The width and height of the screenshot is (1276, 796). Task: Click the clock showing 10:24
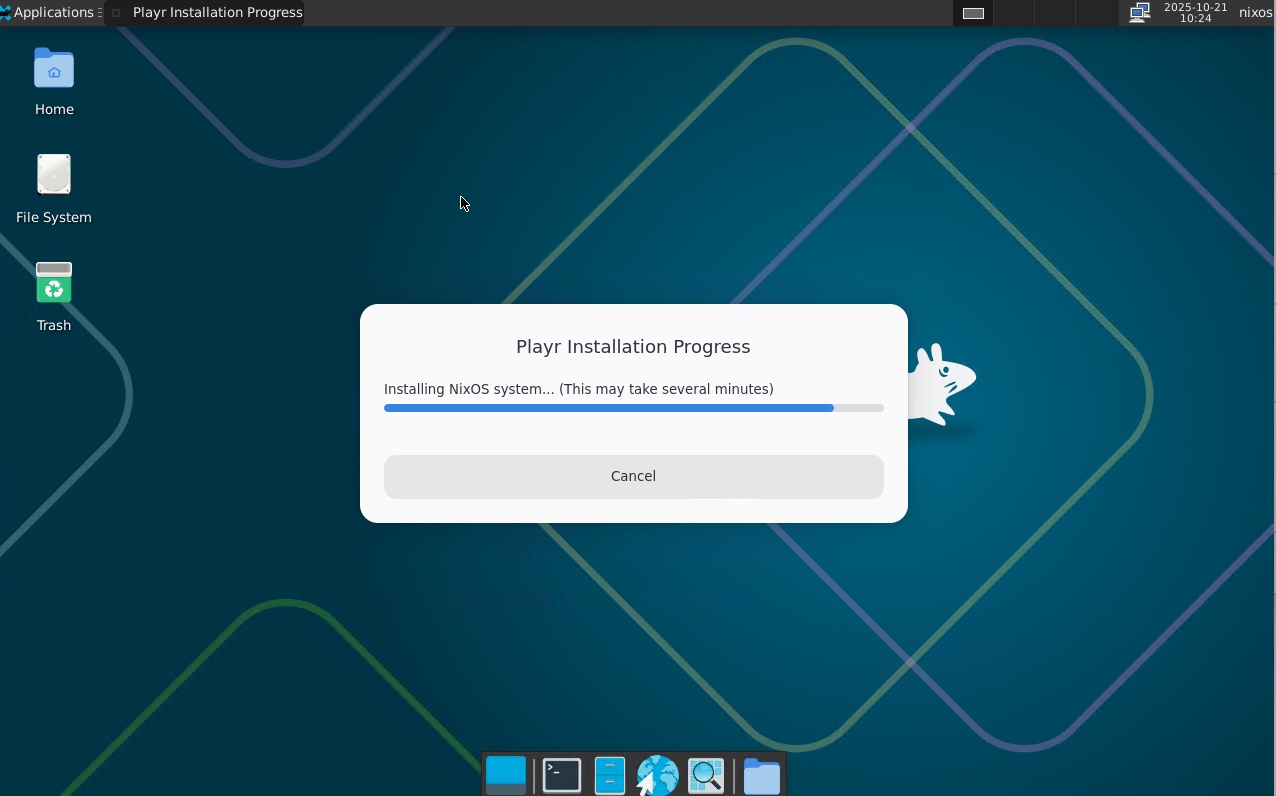point(1196,12)
